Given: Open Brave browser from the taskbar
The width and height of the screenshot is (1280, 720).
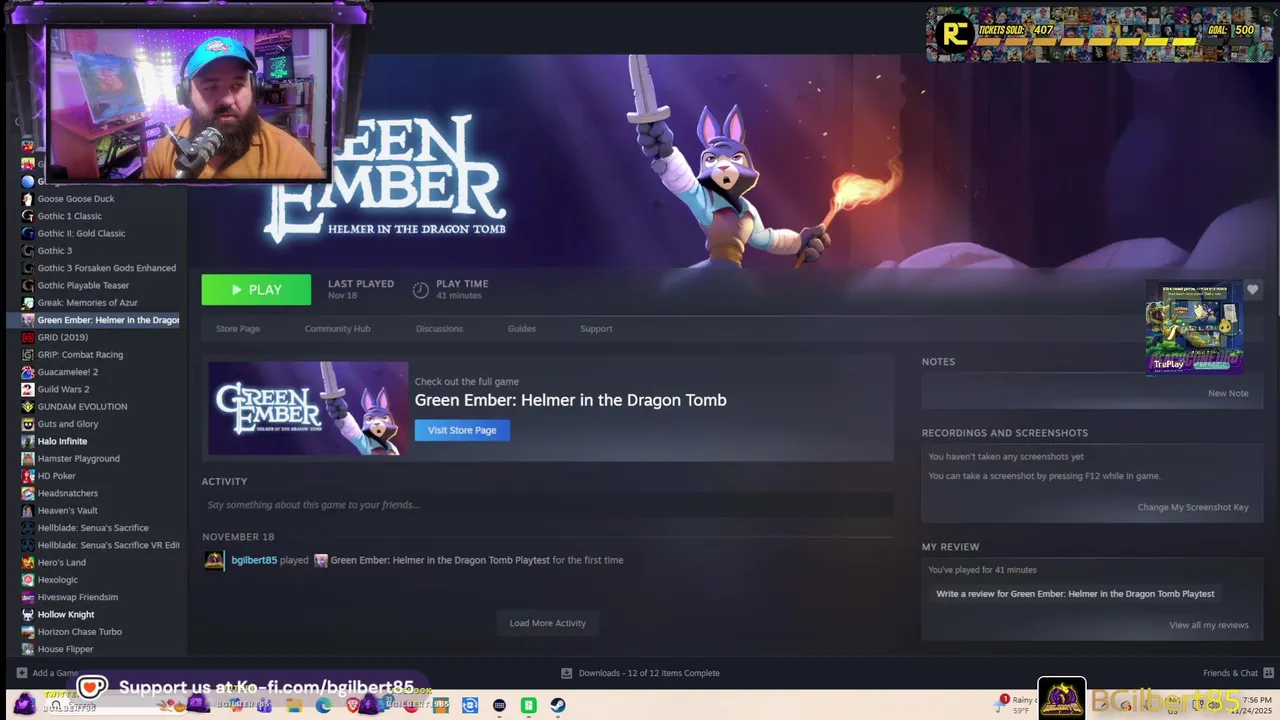Looking at the screenshot, I should tap(353, 705).
